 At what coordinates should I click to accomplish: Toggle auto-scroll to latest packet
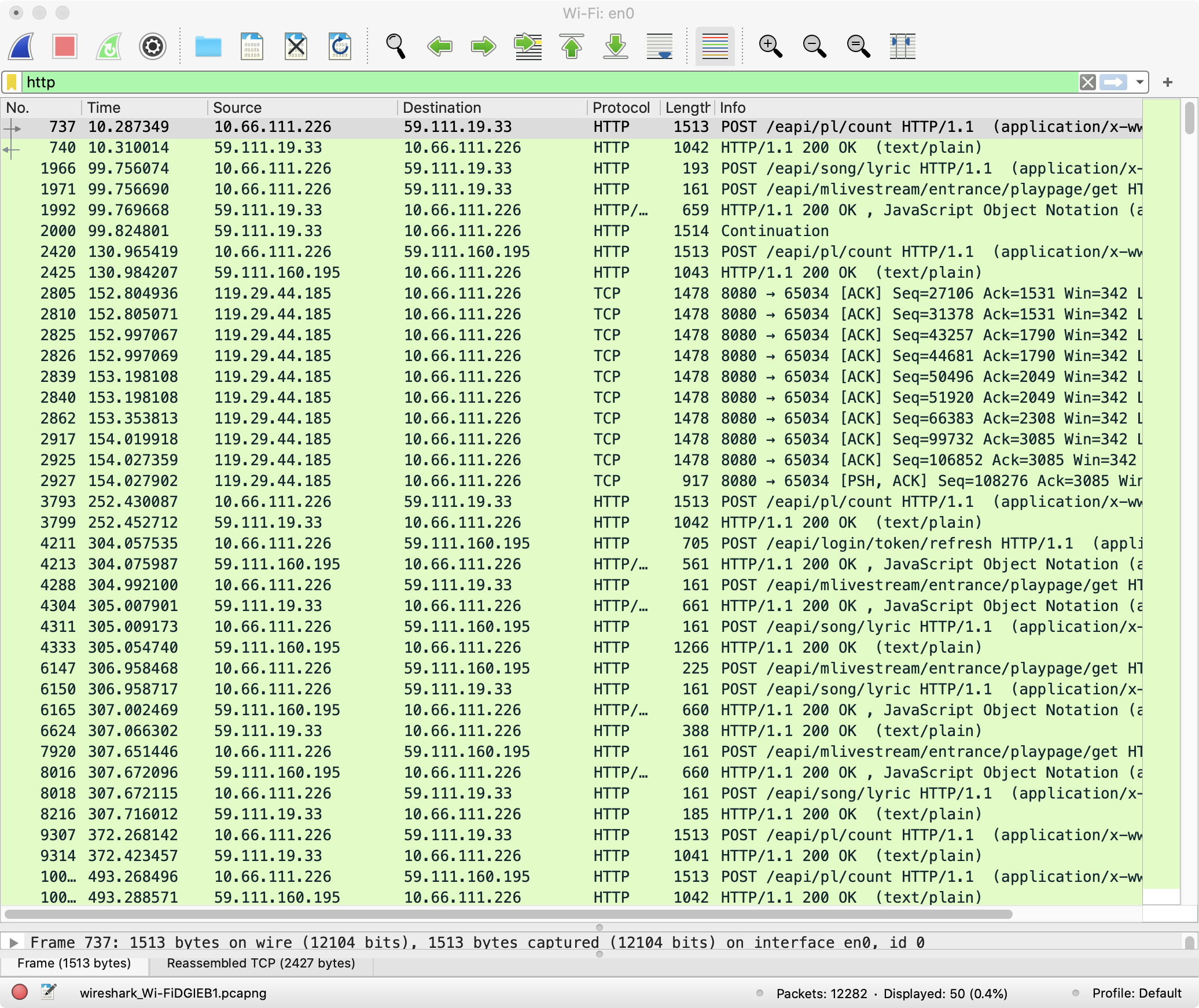pos(660,46)
